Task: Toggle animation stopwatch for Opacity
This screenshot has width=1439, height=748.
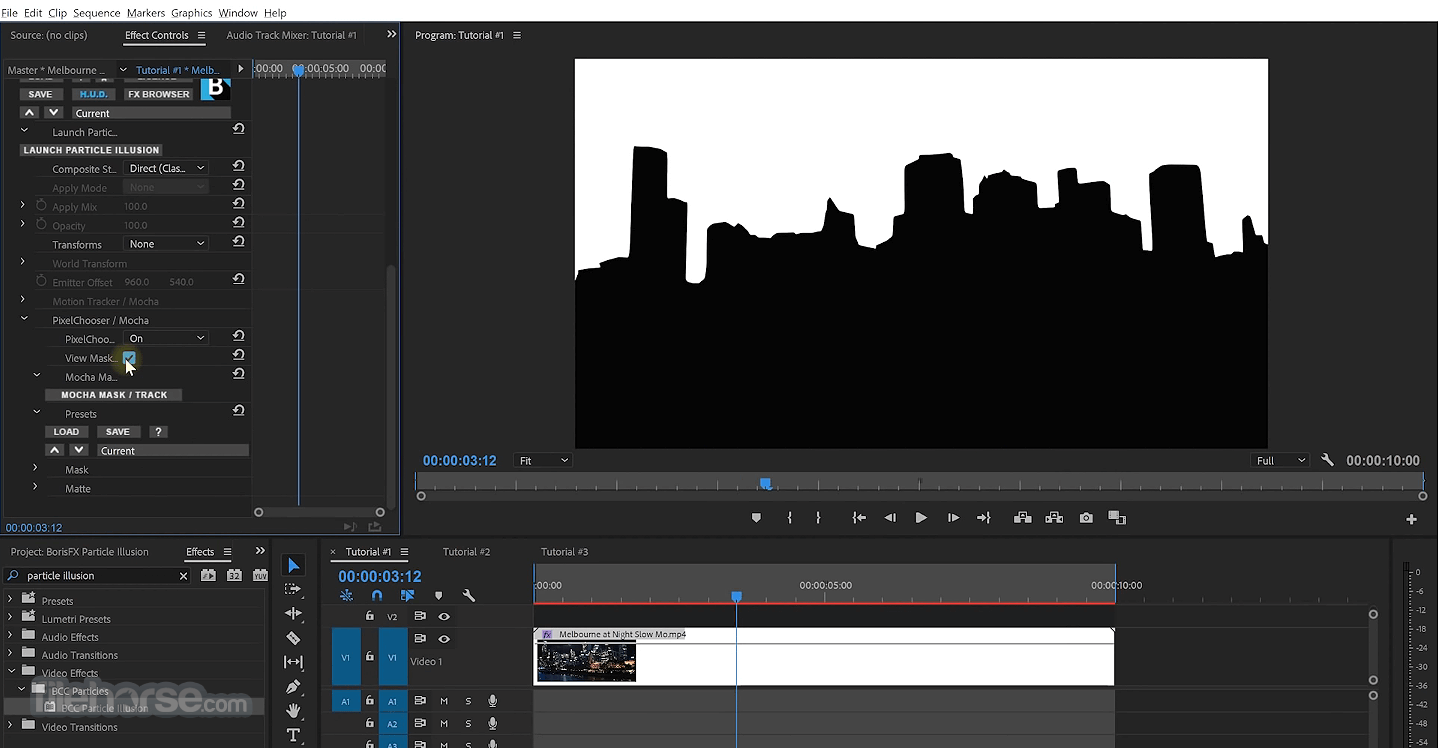Action: click(41, 224)
